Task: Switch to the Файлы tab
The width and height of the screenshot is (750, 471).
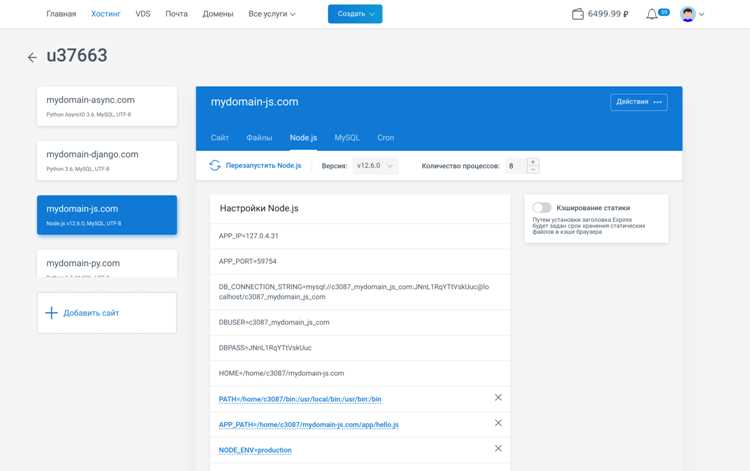Action: pyautogui.click(x=259, y=138)
